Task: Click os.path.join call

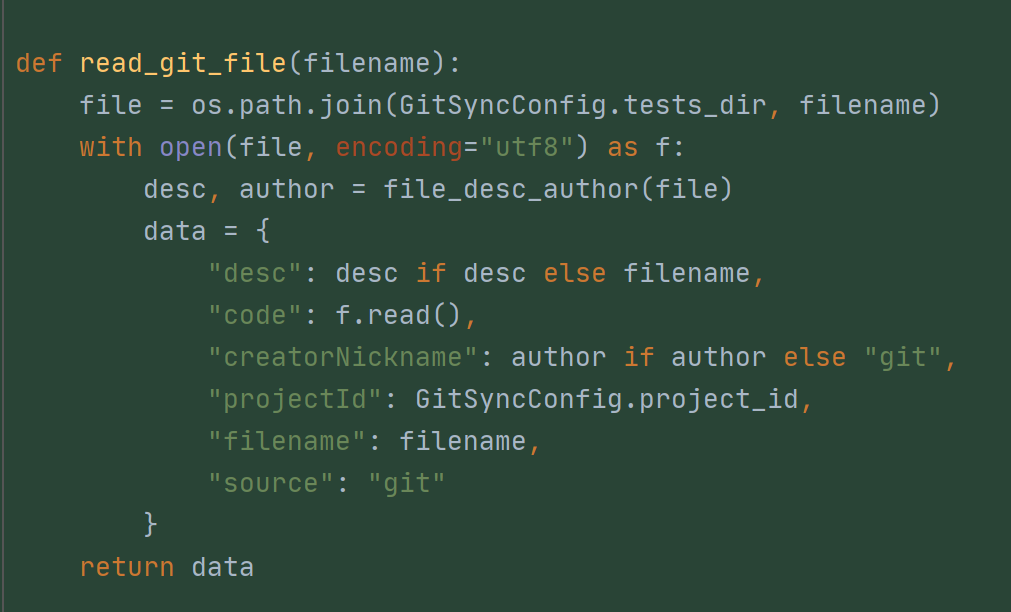Action: (x=287, y=105)
